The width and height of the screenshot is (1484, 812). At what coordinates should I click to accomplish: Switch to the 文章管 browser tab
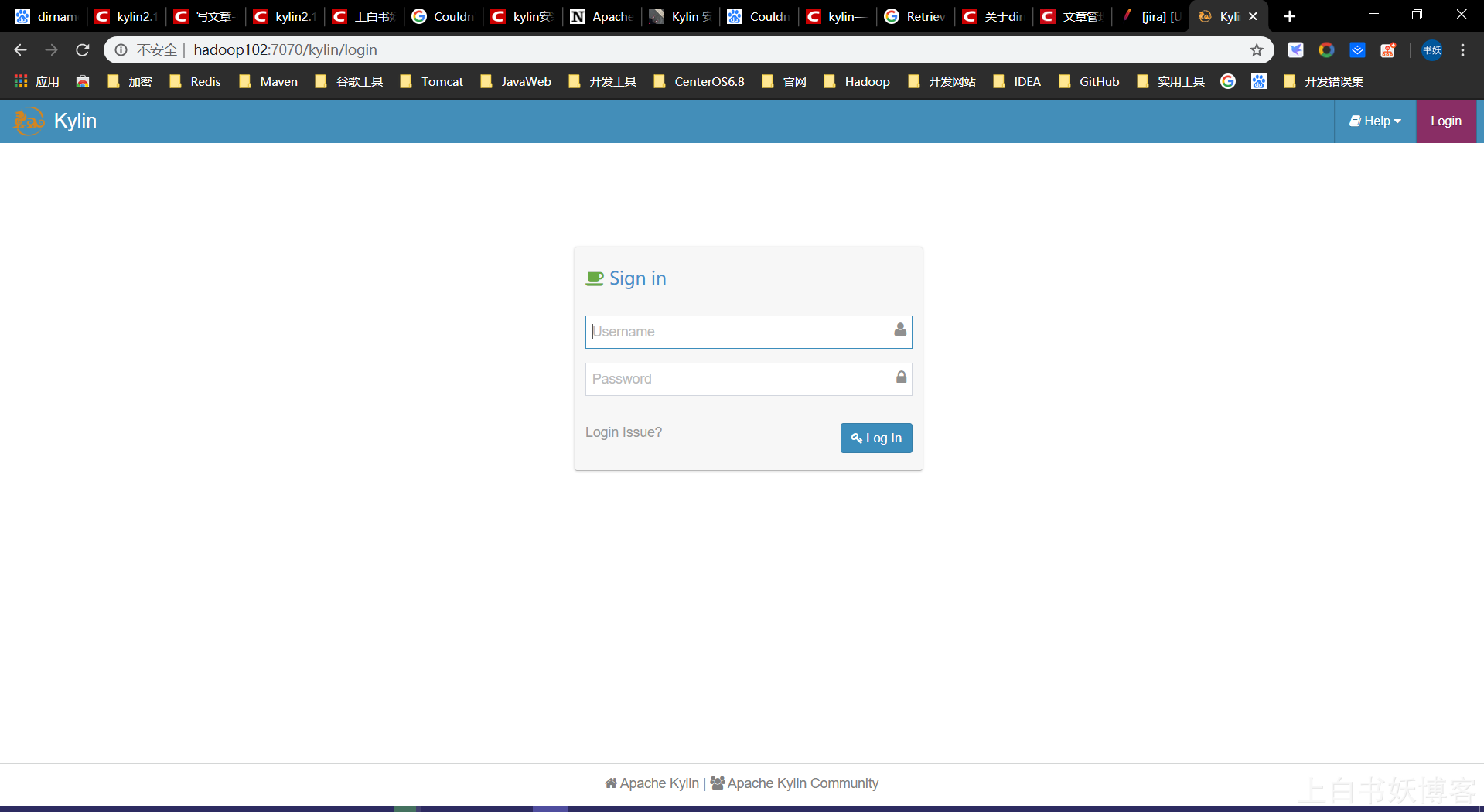pos(1073,16)
